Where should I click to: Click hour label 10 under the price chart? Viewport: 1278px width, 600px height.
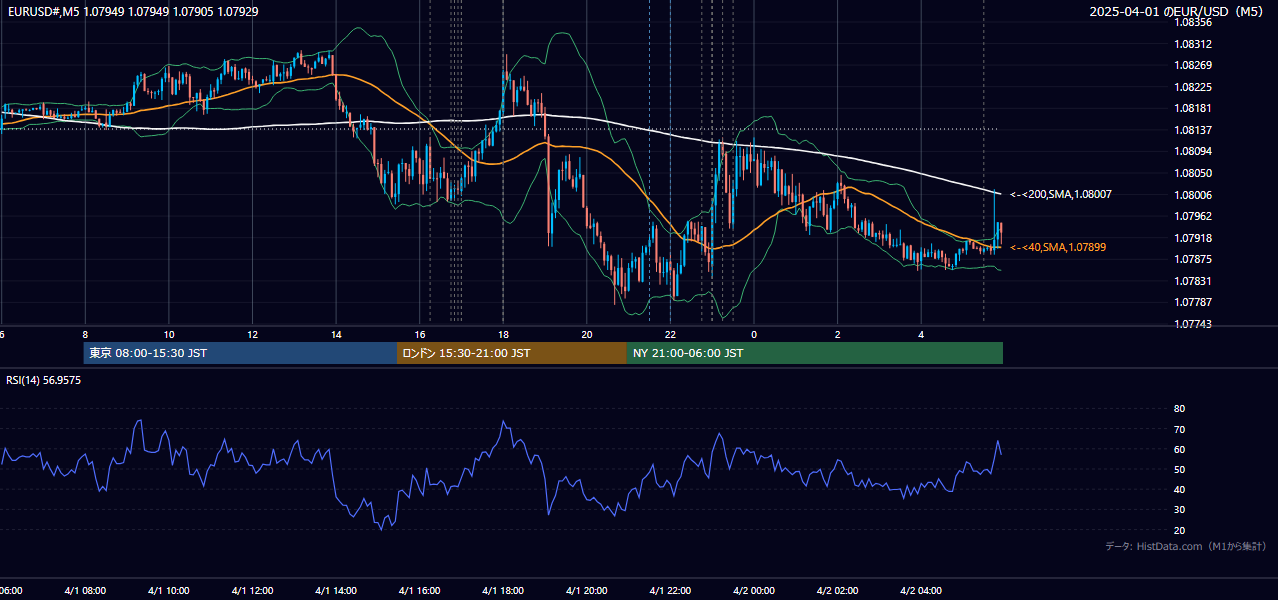point(169,334)
